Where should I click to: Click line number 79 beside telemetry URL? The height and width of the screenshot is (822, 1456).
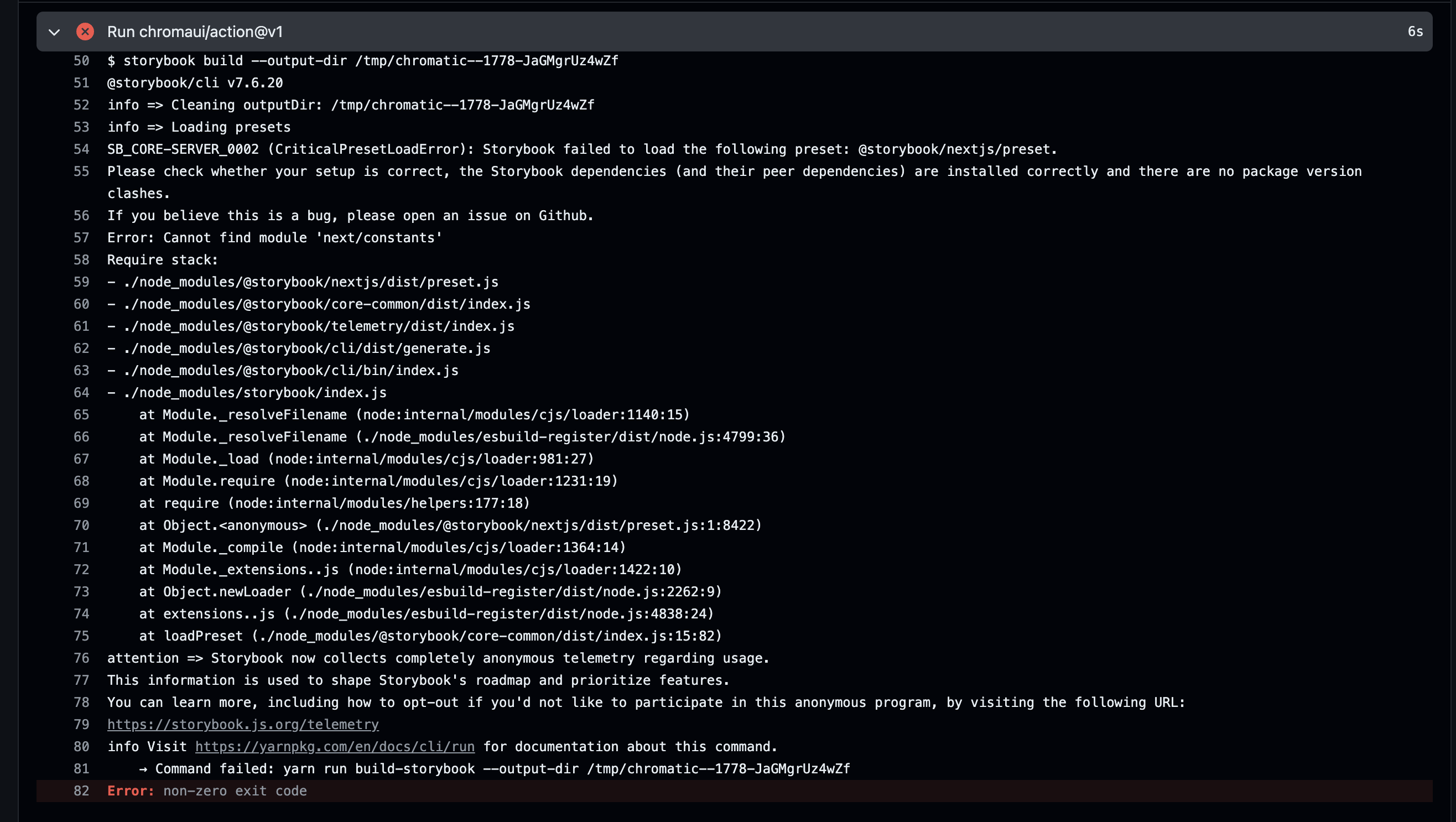tap(81, 724)
